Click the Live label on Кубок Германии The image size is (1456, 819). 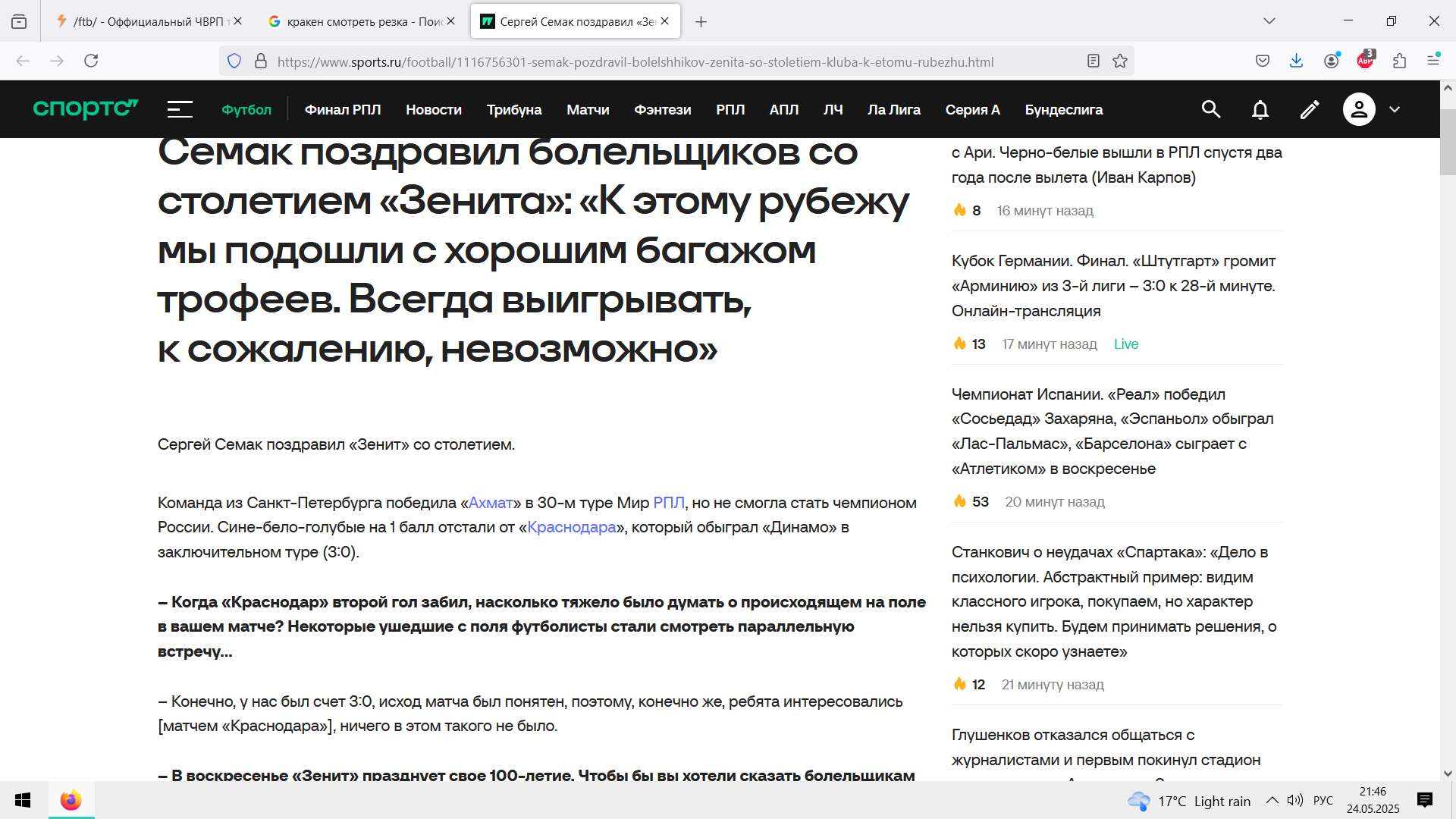(x=1126, y=344)
